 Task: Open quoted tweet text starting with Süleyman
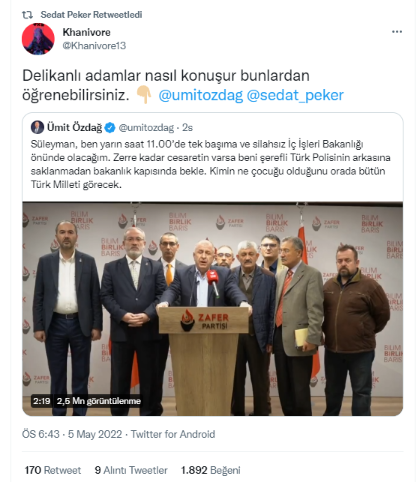(210, 164)
